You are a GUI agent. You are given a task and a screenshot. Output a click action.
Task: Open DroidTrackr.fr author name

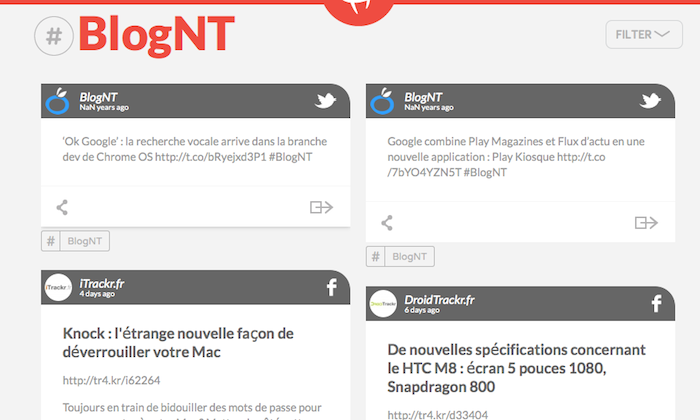[440, 299]
